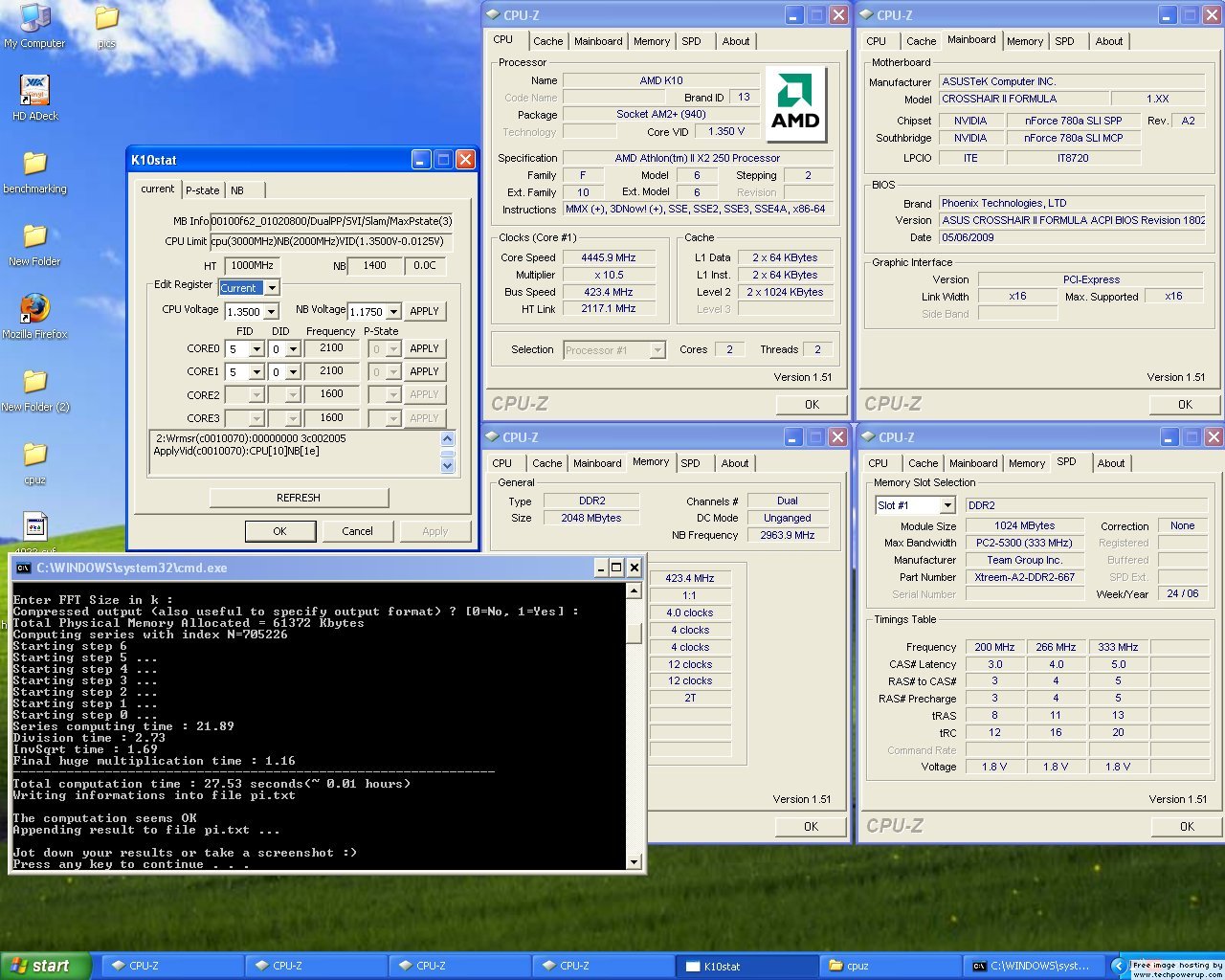Screen dimensions: 1225x980
Task: Click the Start button
Action: coord(45,966)
